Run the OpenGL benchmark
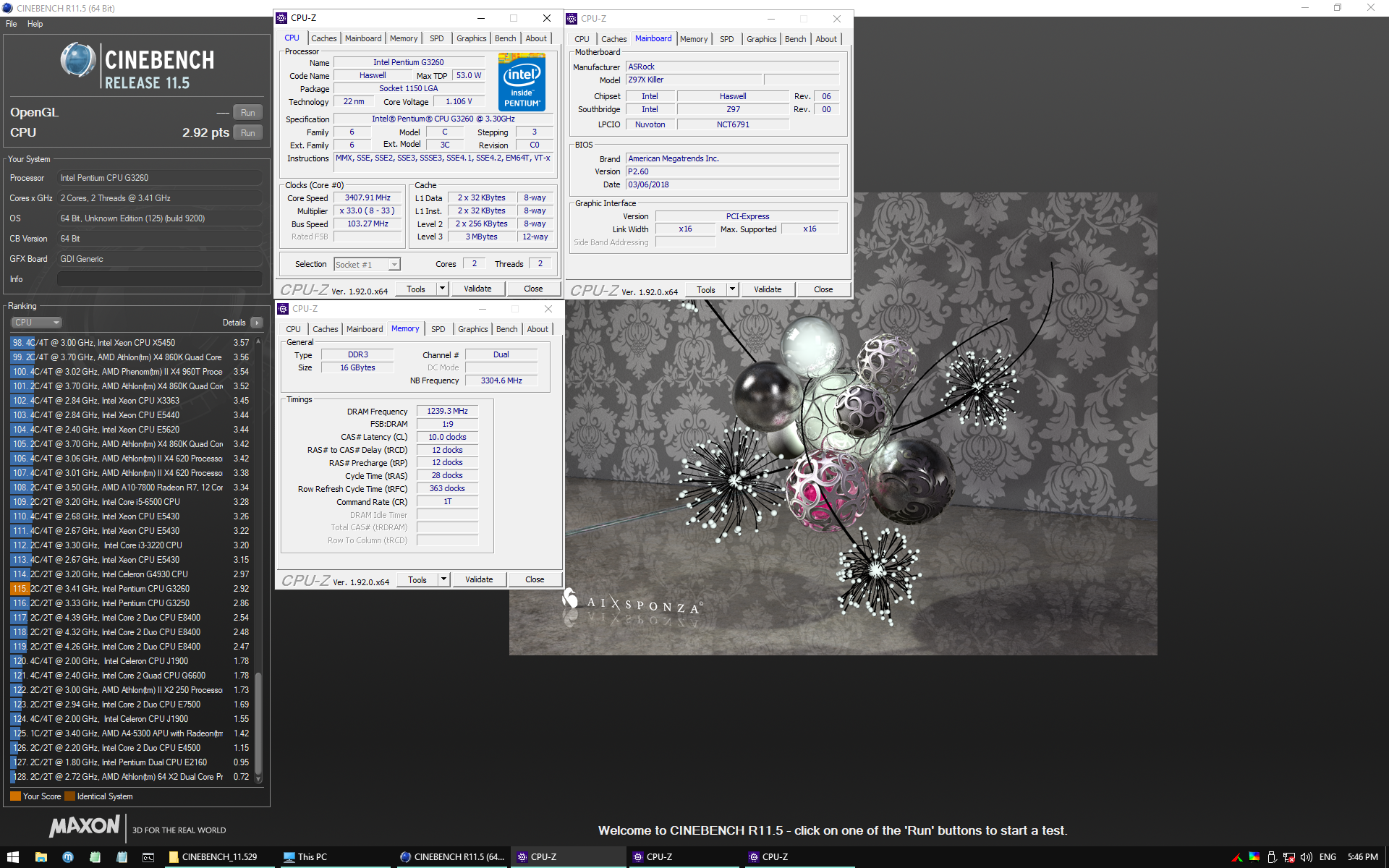The width and height of the screenshot is (1389, 868). (247, 113)
